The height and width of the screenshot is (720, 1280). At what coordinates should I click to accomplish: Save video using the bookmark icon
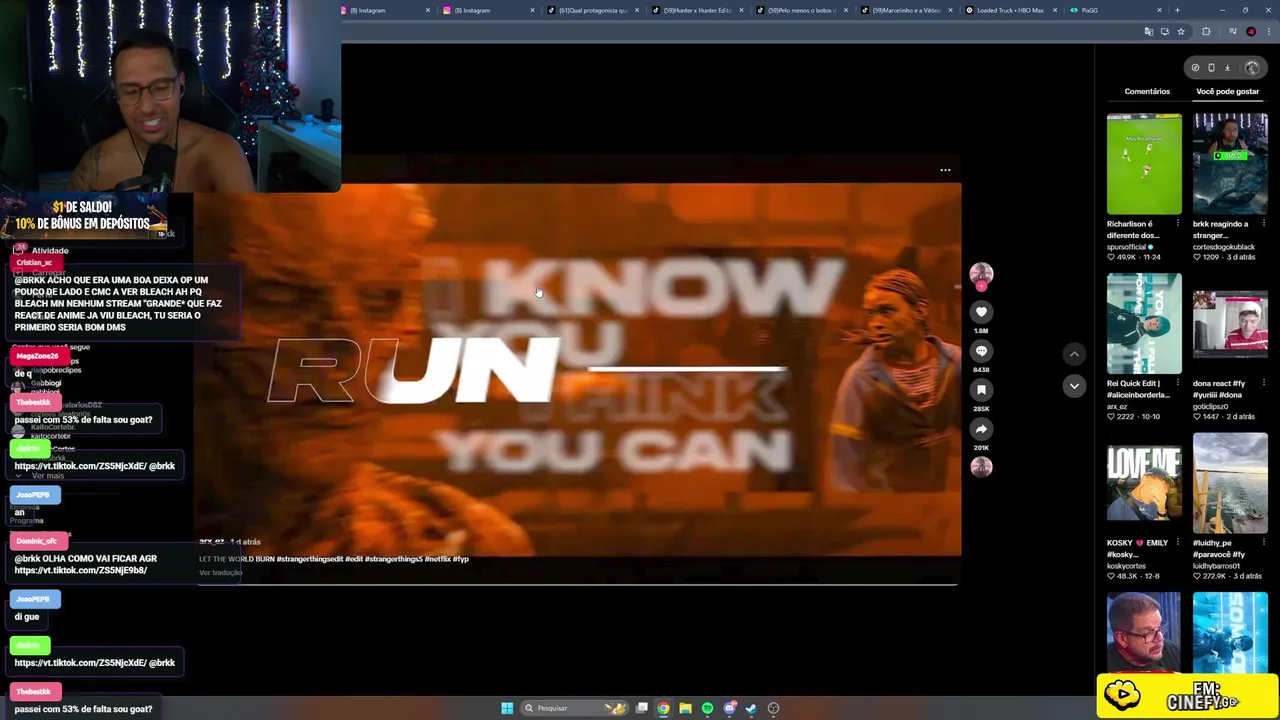[x=981, y=390]
